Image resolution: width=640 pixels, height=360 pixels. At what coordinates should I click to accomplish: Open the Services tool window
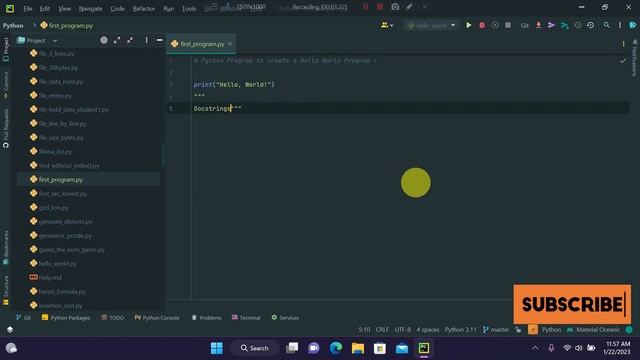(x=285, y=318)
